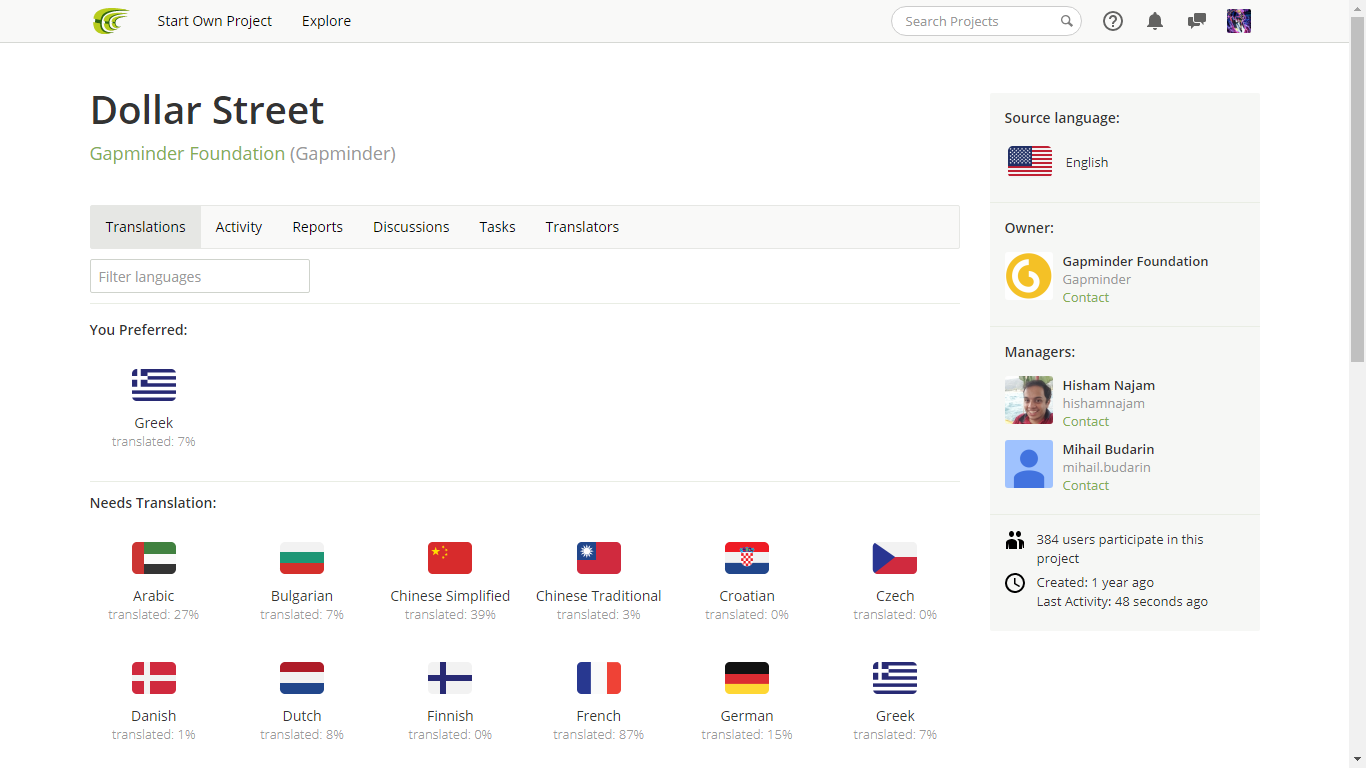Open notifications bell icon
Image resolution: width=1366 pixels, height=768 pixels.
1155,21
